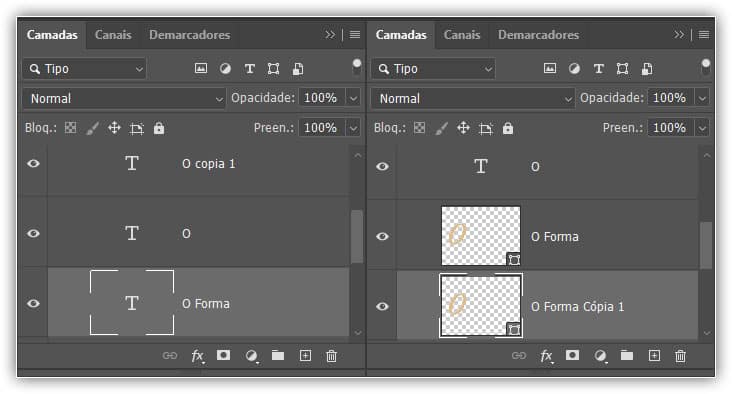Link layers icon in left panel footer

[x=170, y=356]
